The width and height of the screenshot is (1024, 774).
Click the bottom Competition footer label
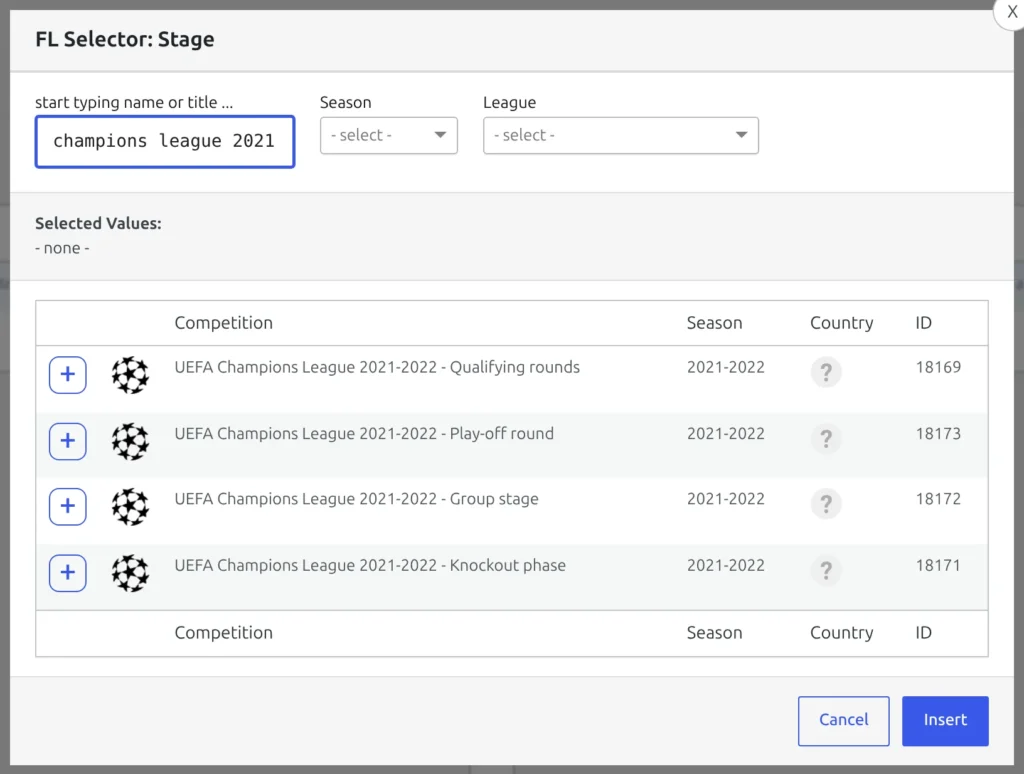point(223,633)
